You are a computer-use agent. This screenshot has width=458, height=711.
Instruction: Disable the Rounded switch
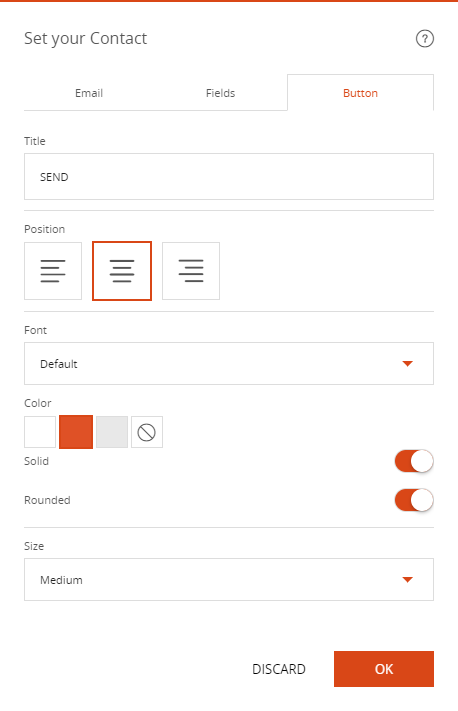[414, 500]
